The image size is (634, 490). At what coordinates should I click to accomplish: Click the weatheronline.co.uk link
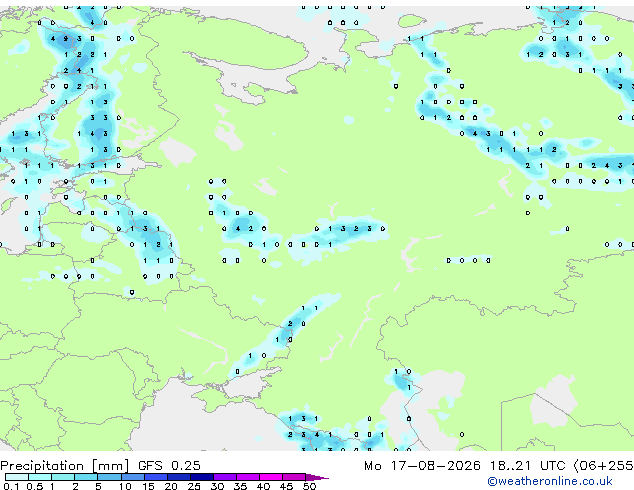tap(550, 481)
